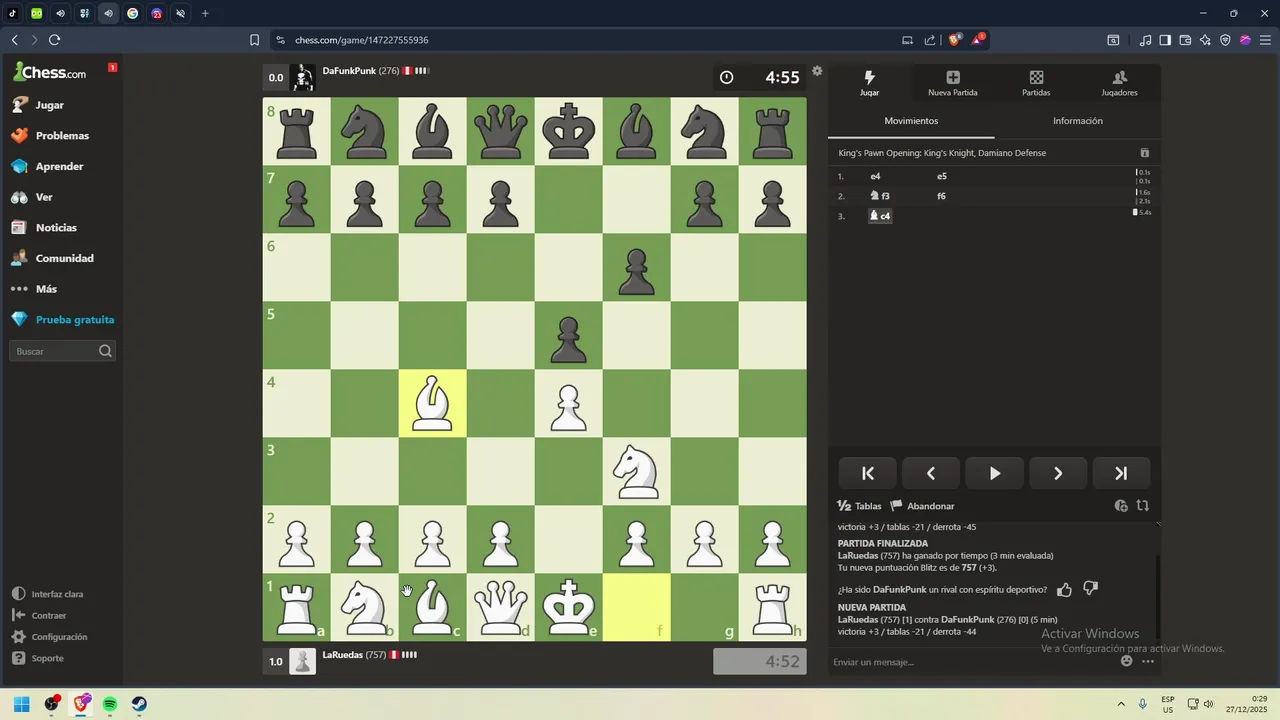Select the white bishop on c4
Viewport: 1280px width, 720px height.
point(432,403)
